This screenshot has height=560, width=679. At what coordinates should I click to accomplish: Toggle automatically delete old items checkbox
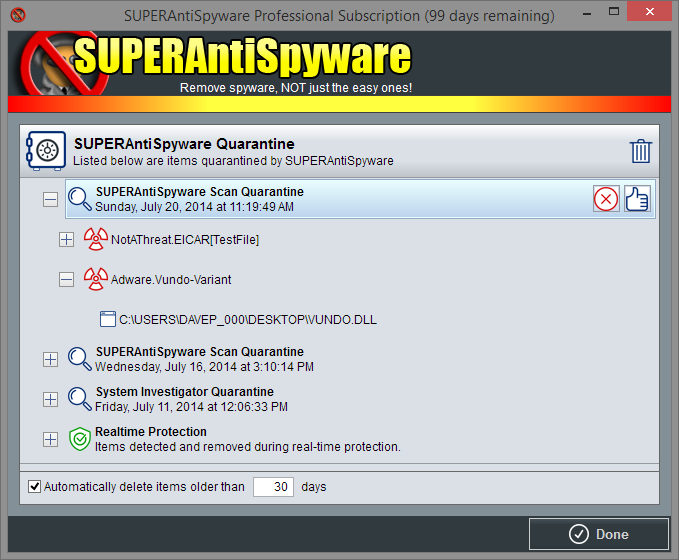click(x=35, y=487)
